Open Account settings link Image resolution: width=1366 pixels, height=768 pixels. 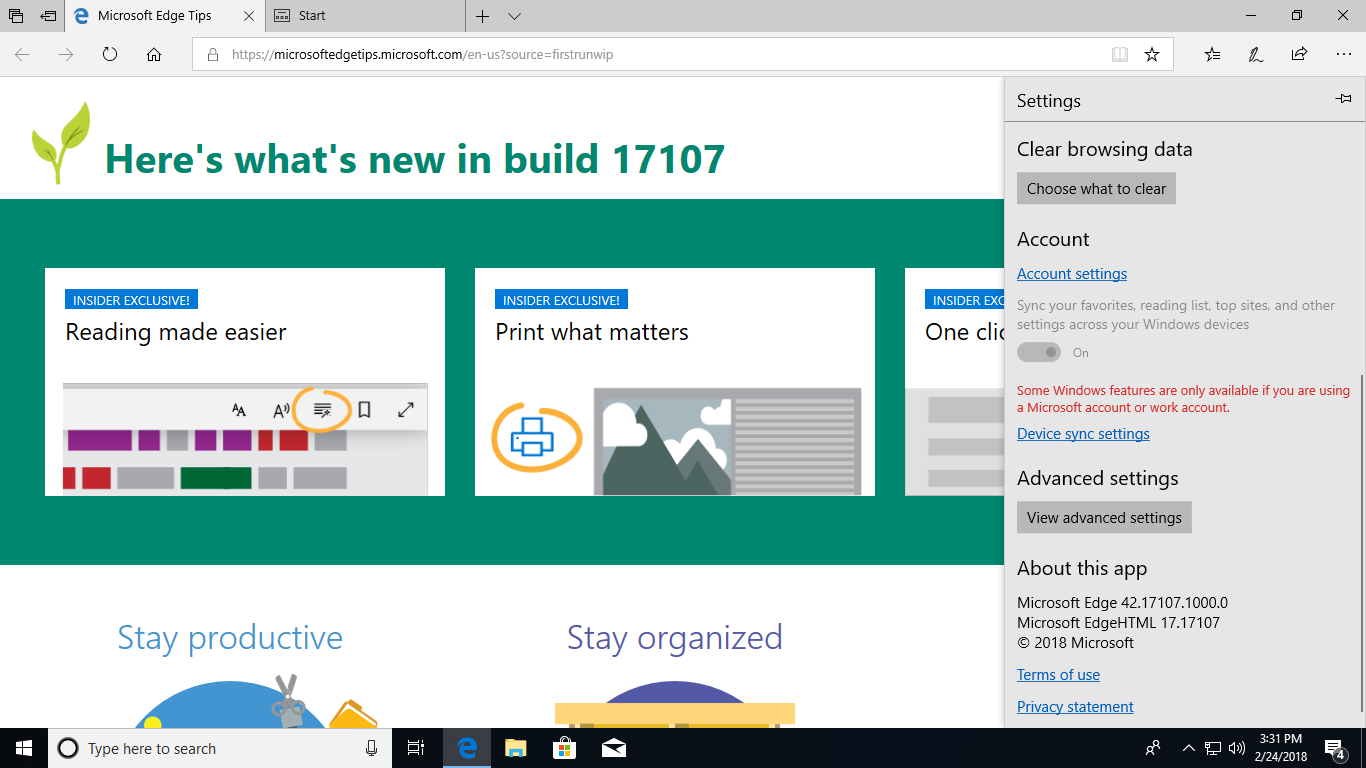(1072, 274)
